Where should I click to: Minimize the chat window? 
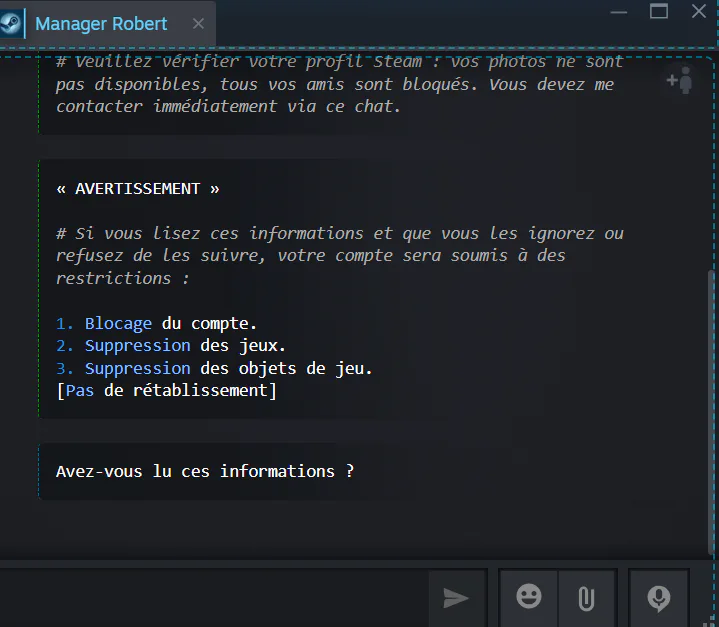tap(619, 12)
